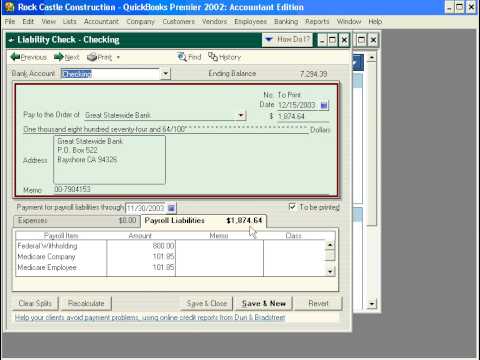This screenshot has height=360, width=480.
Task: Open the Reports menu
Action: pyautogui.click(x=317, y=22)
